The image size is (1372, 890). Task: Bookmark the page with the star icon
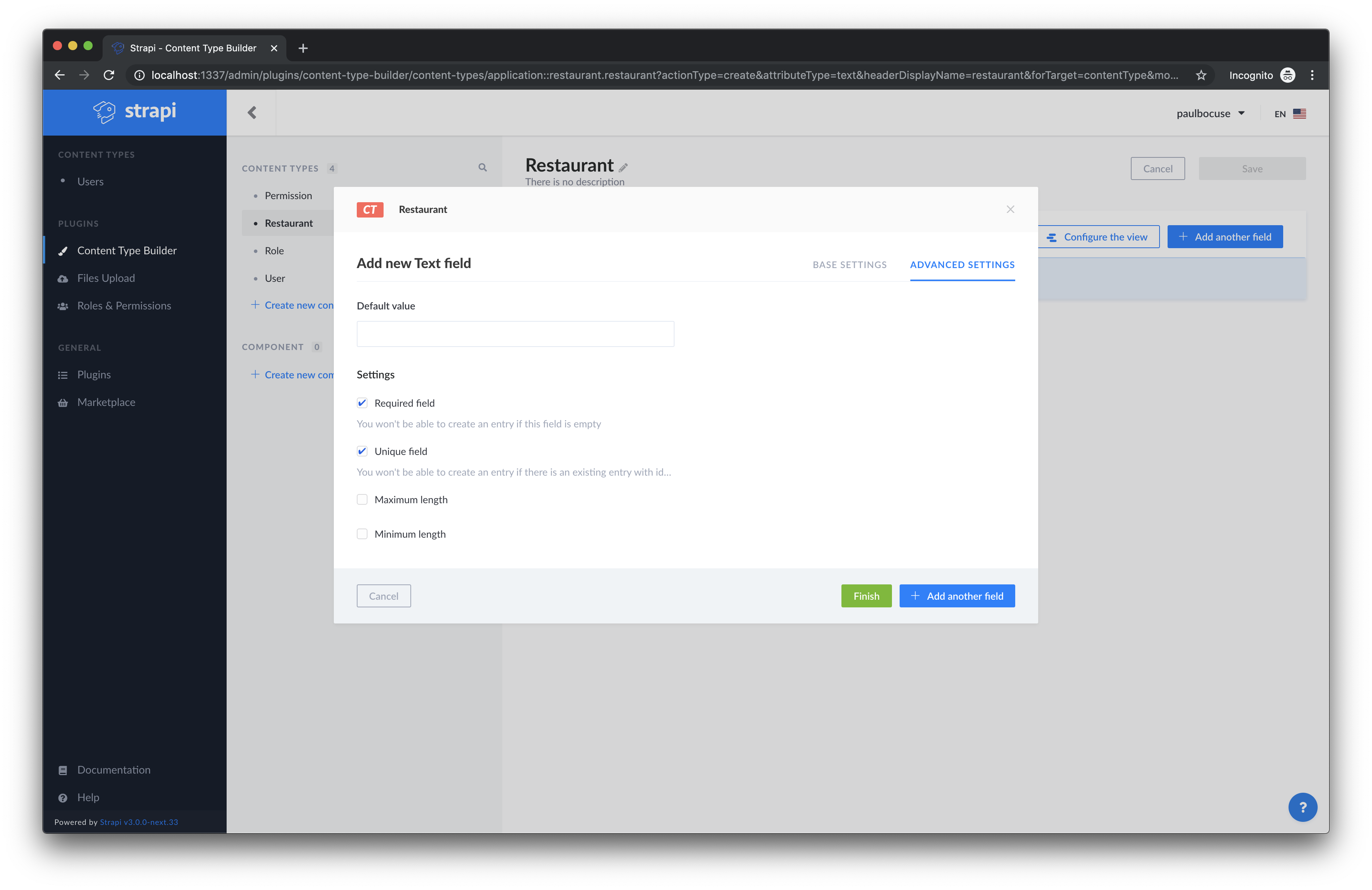pos(1201,75)
